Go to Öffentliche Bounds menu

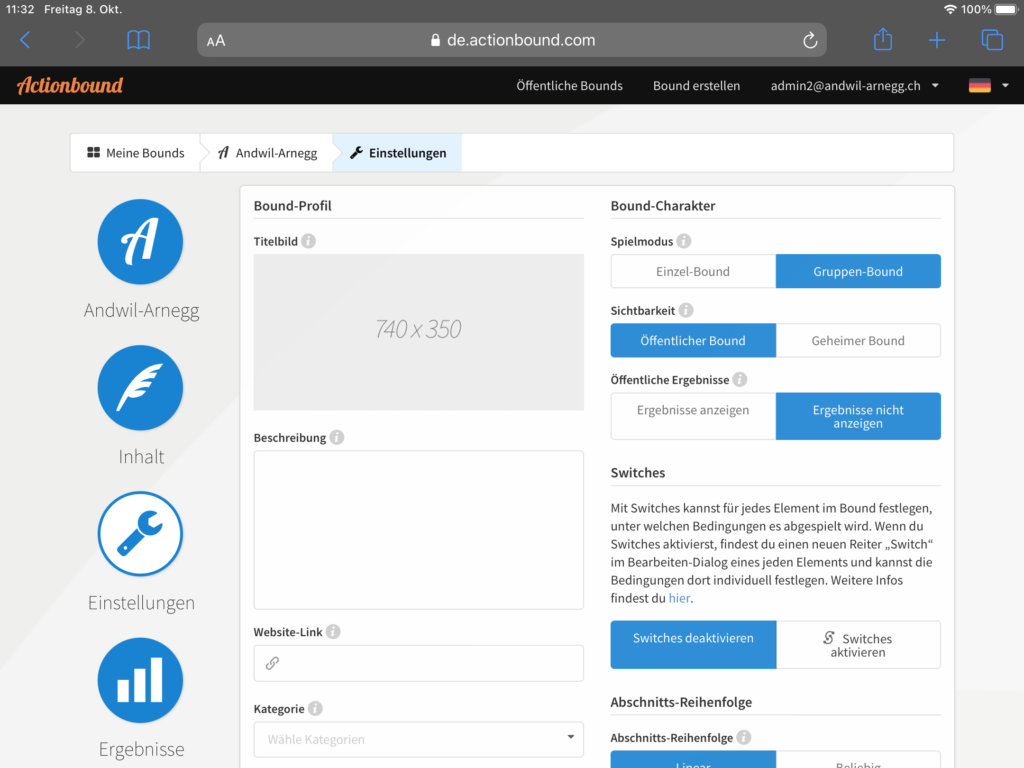click(x=569, y=86)
